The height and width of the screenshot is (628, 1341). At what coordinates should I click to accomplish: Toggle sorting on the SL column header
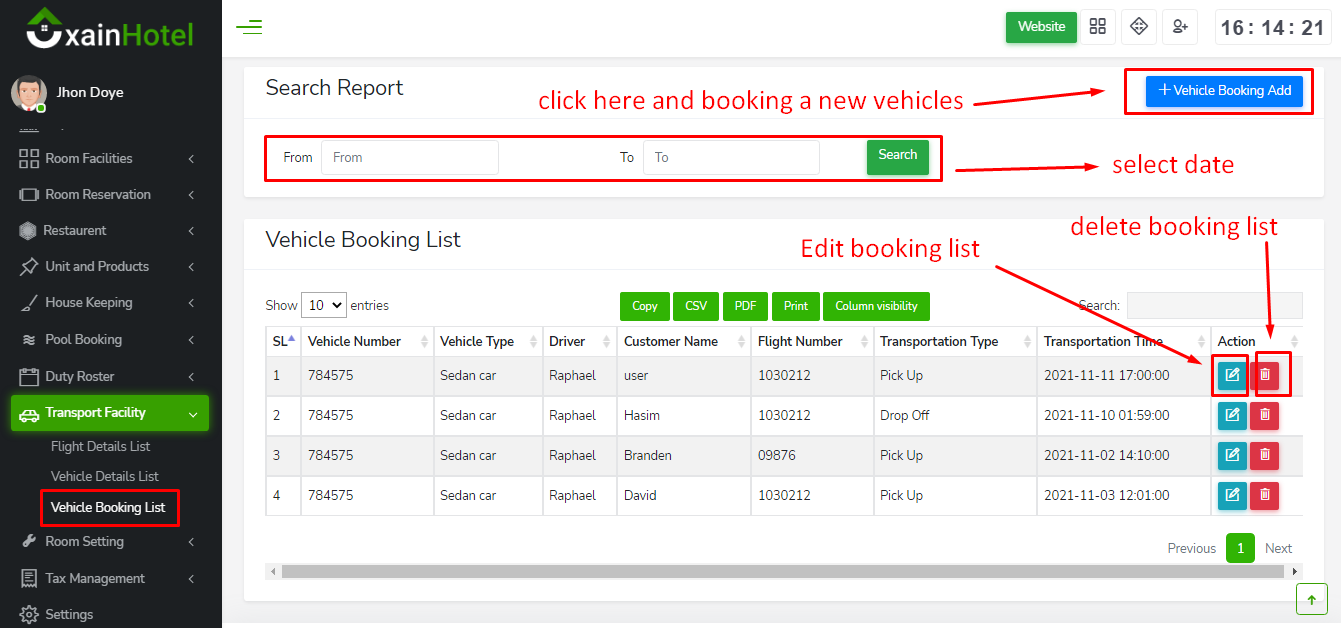283,341
